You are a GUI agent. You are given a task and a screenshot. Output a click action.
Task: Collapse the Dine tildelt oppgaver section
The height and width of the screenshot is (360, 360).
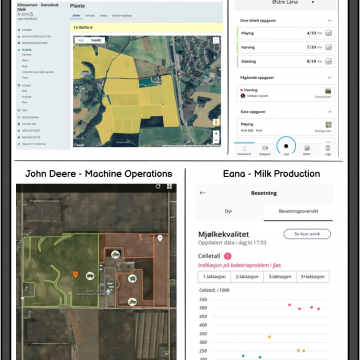click(x=329, y=21)
